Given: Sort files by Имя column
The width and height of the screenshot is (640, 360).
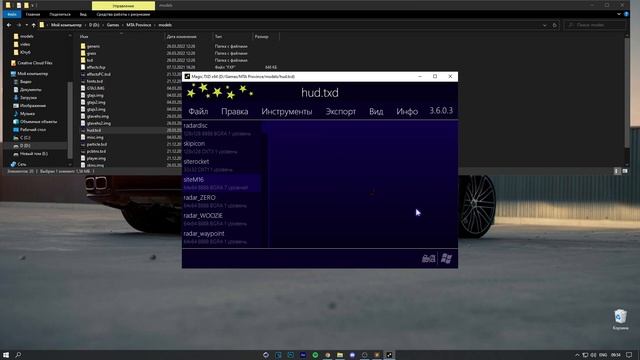Looking at the screenshot, I should (84, 37).
